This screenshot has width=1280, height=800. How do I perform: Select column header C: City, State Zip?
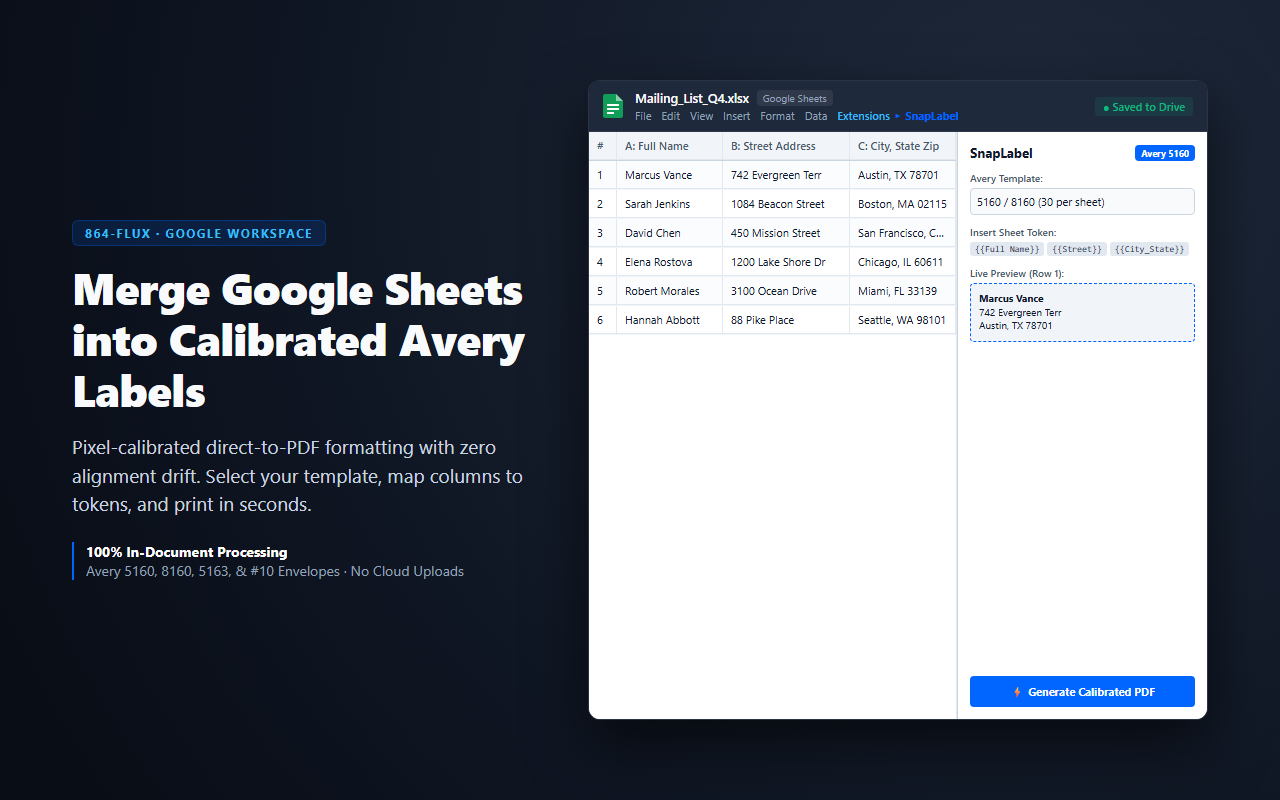pyautogui.click(x=903, y=146)
